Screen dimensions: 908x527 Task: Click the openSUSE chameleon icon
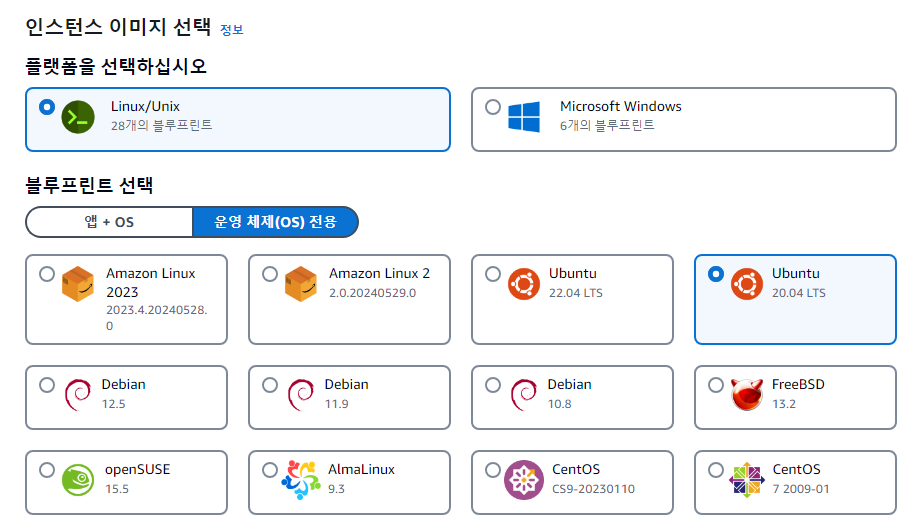click(x=78, y=480)
